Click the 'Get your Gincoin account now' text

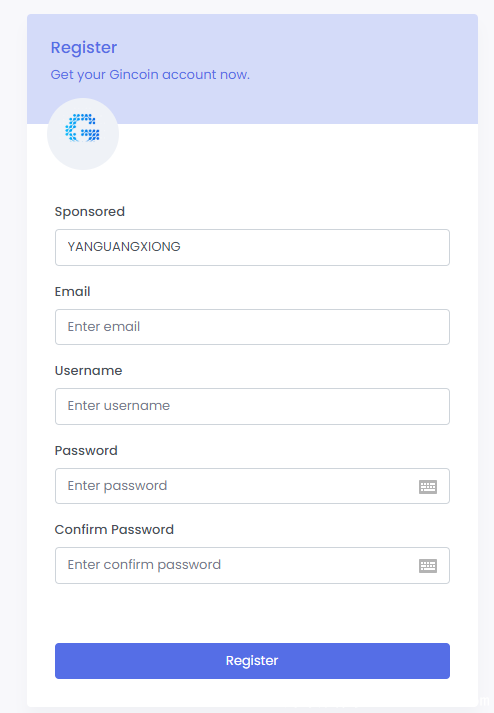tap(150, 75)
